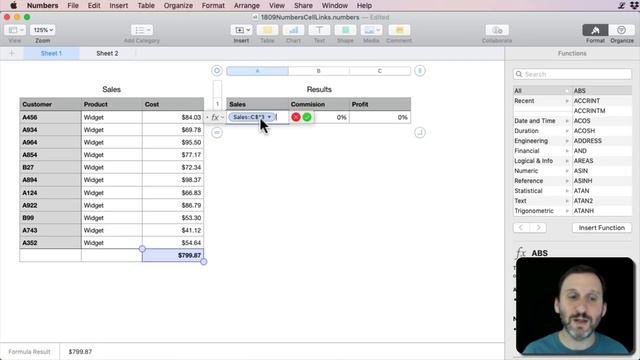640x360 pixels.
Task: Select column B header of Results table
Action: (x=319, y=71)
